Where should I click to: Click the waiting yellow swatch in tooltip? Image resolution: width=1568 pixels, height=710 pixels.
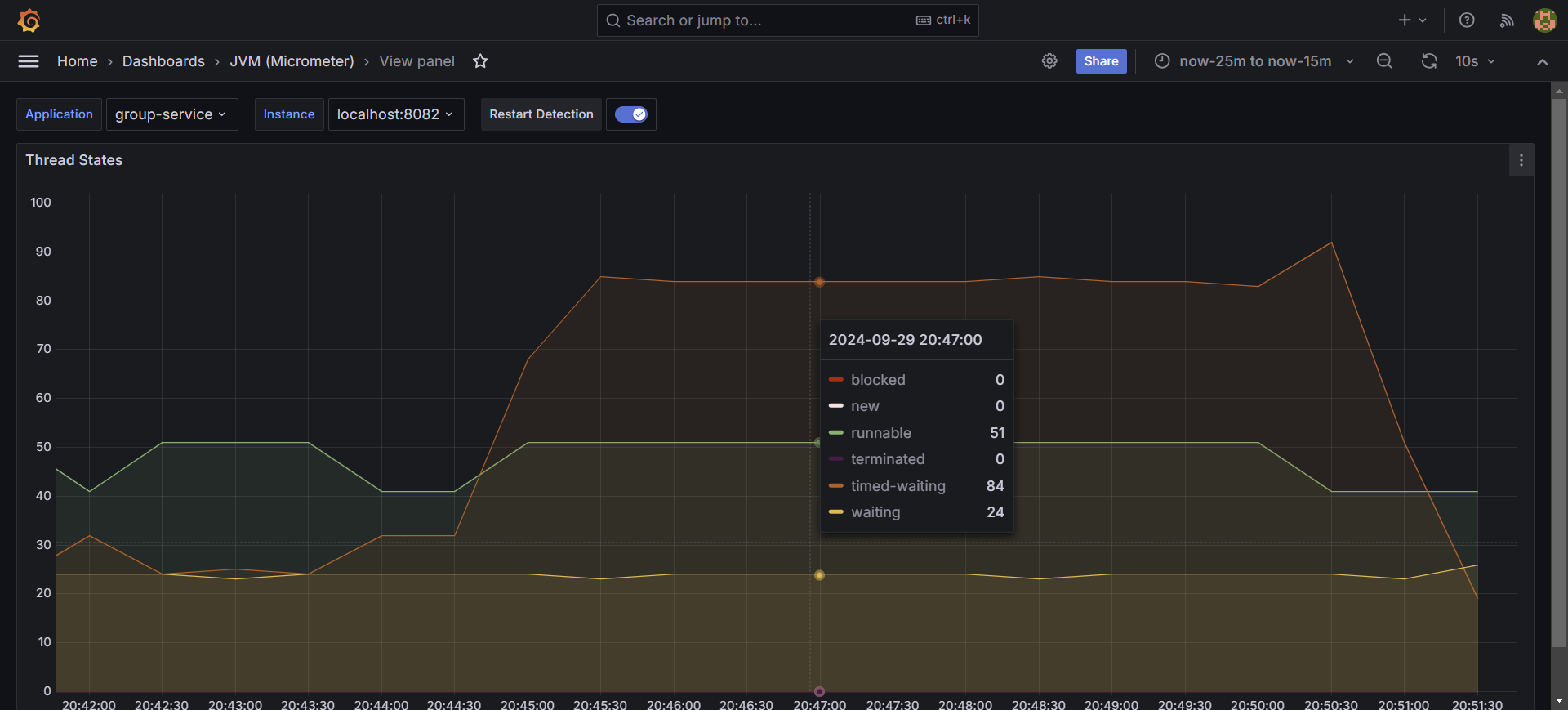(x=835, y=512)
